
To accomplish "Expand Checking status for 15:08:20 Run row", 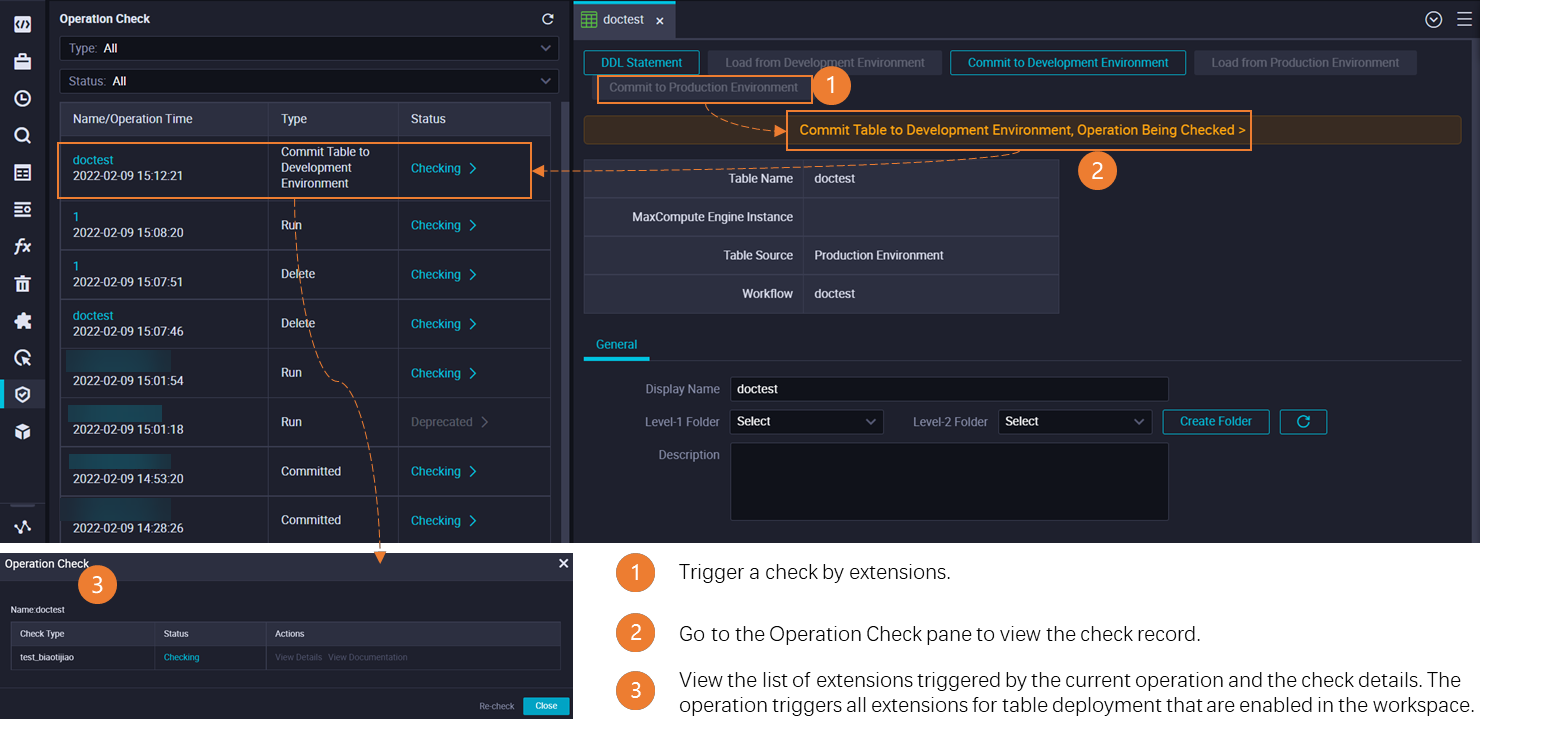I will pyautogui.click(x=444, y=226).
